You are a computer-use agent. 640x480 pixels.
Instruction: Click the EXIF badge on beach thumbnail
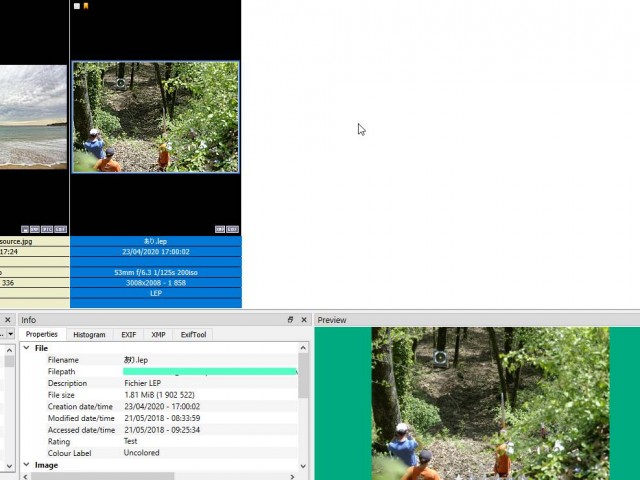click(60, 229)
